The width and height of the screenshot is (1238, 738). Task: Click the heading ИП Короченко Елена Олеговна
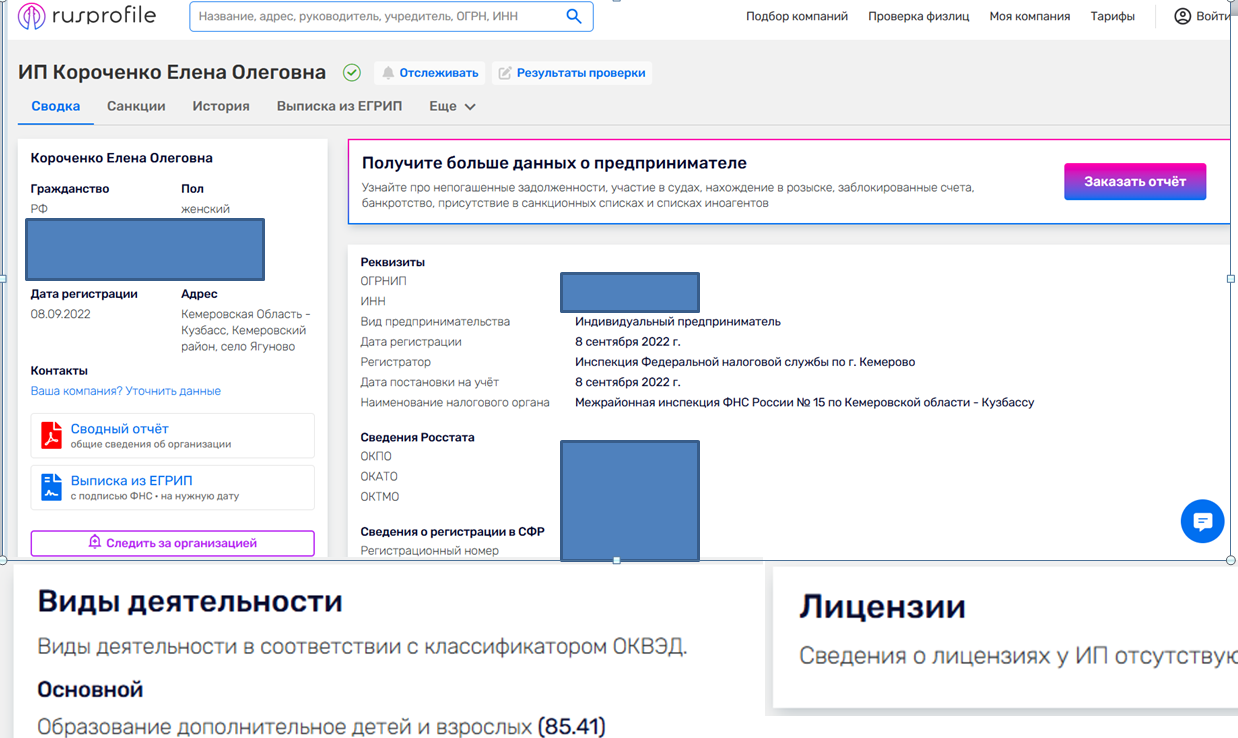click(x=172, y=72)
